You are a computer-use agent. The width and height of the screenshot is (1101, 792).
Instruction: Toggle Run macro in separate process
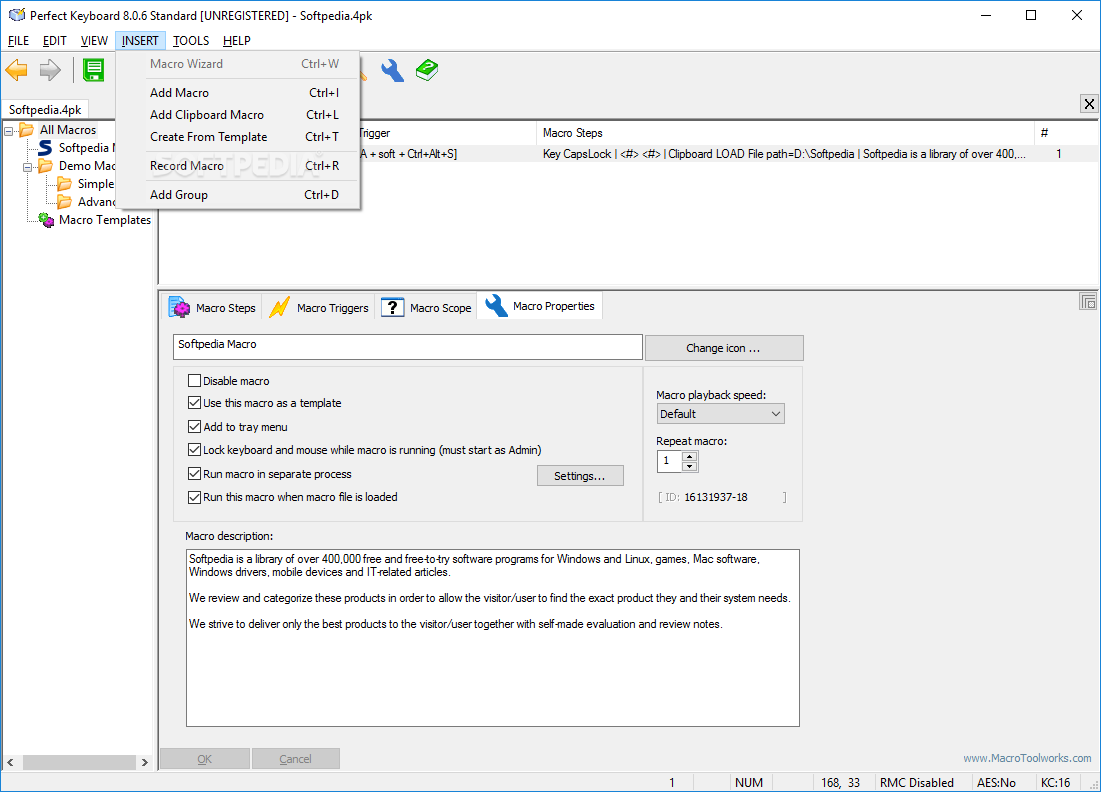point(195,474)
